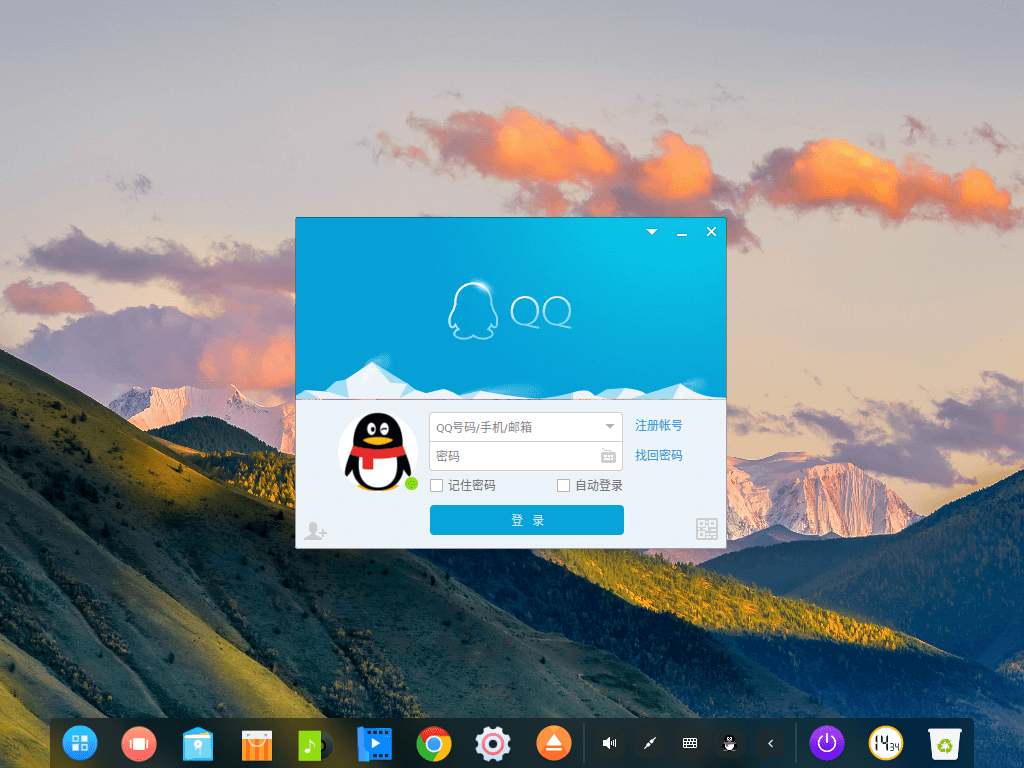1024x768 pixels.
Task: Launch the file manager from dock
Action: [x=198, y=743]
